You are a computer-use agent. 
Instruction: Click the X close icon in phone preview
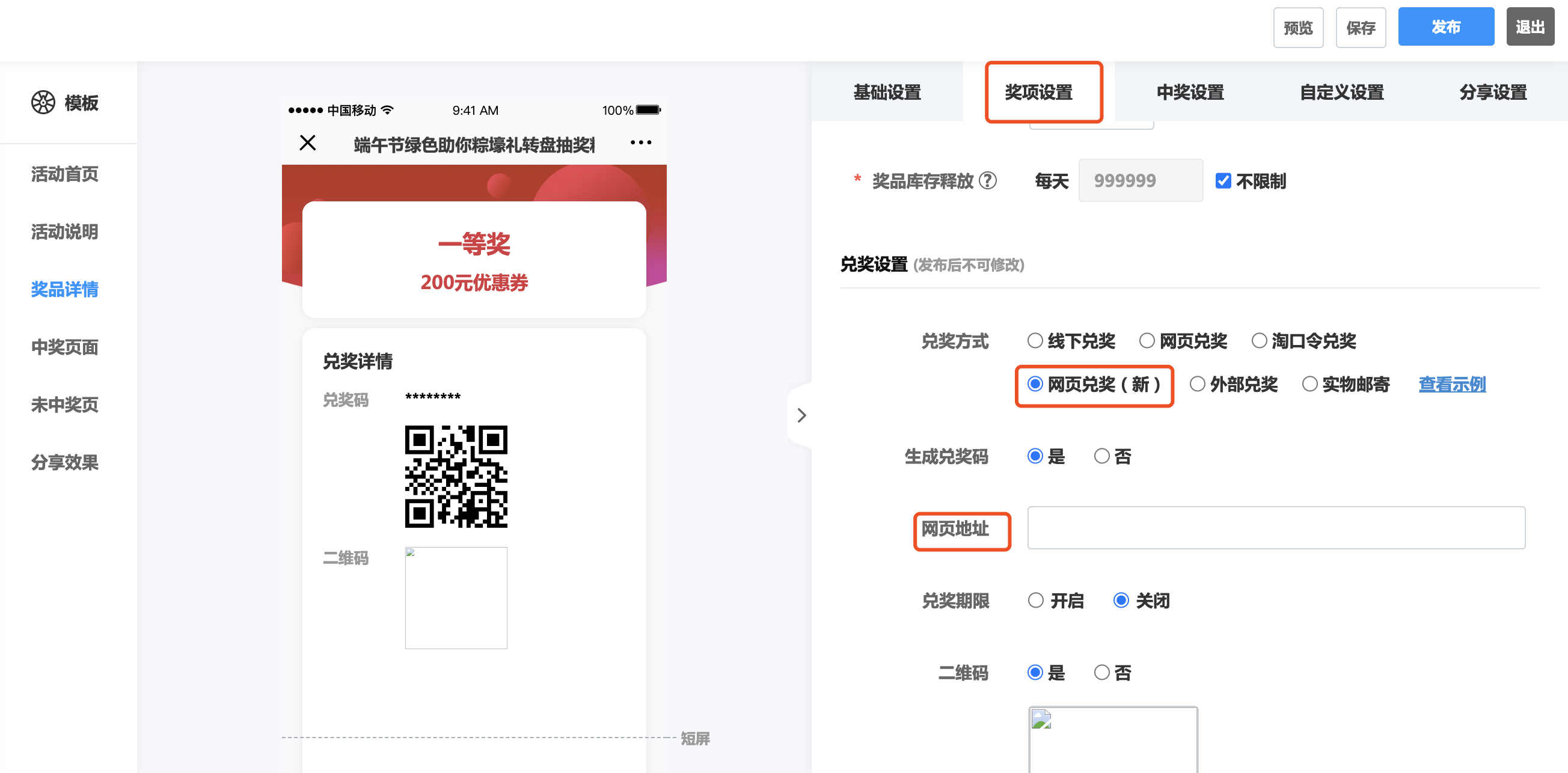click(308, 143)
